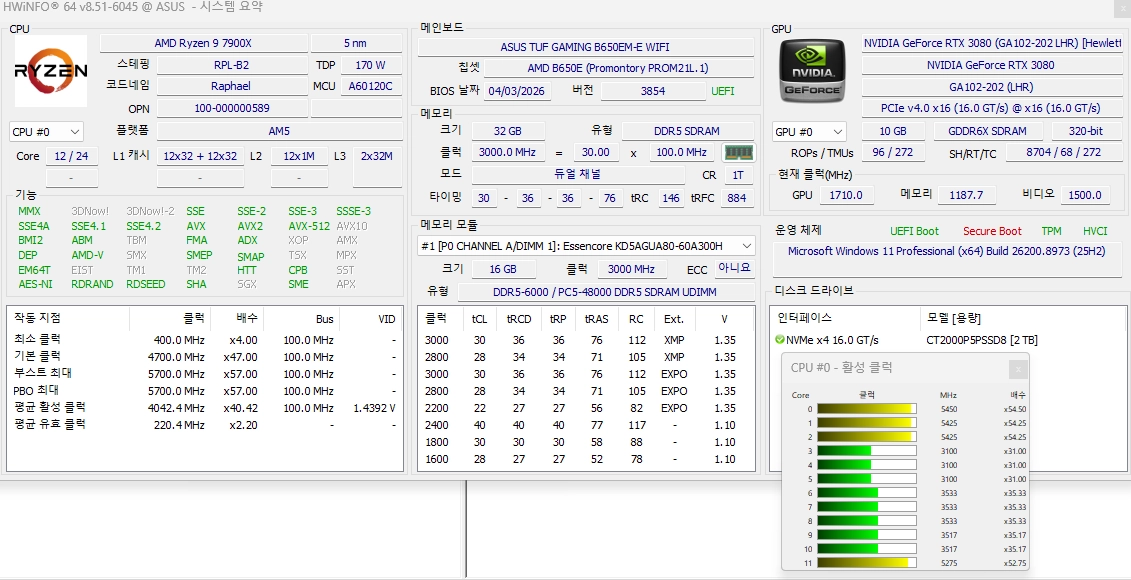Click the 10 GB video memory field
1131x580 pixels.
click(893, 131)
